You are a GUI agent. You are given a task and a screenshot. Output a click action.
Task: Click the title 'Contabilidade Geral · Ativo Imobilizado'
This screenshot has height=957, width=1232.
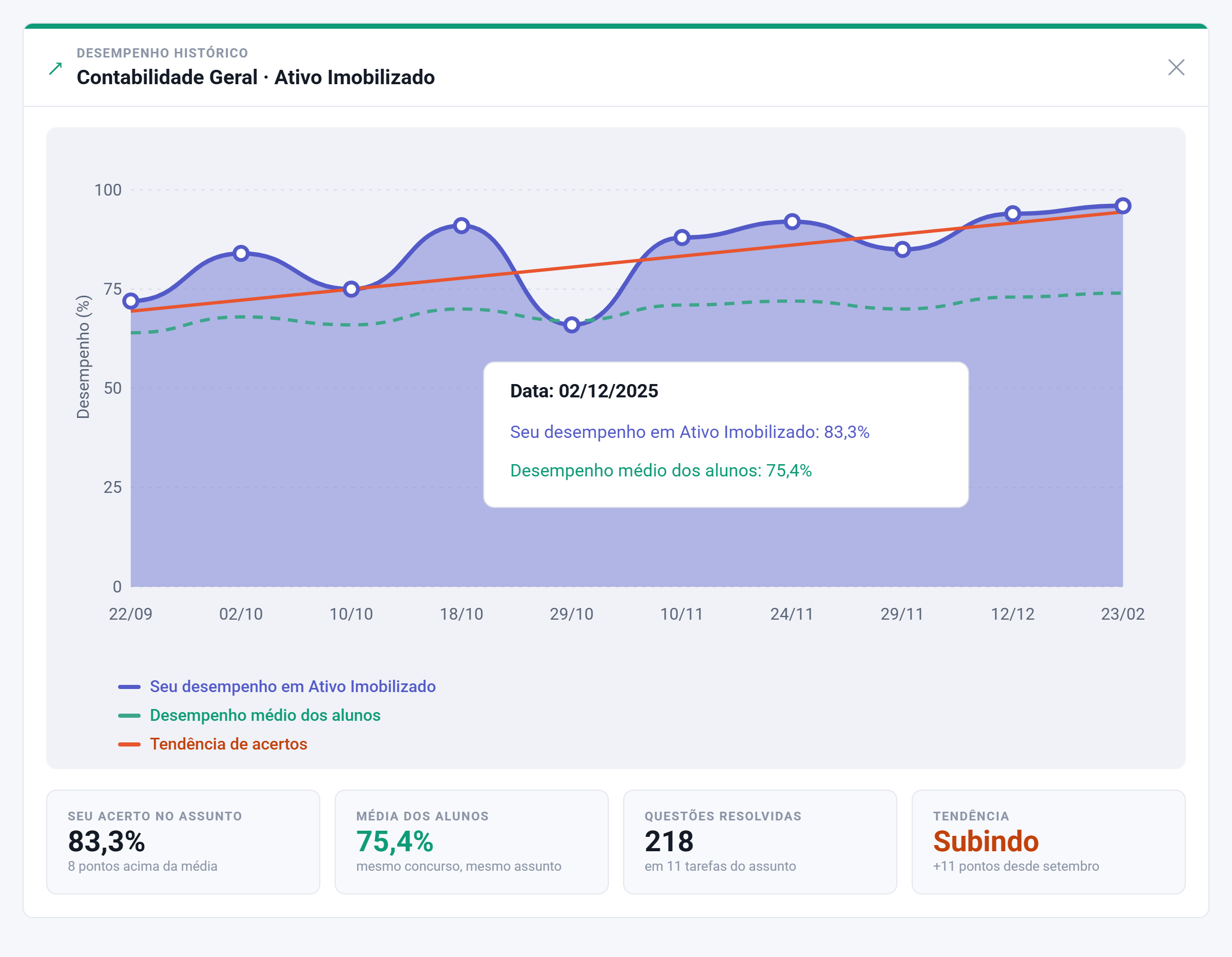[x=256, y=78]
